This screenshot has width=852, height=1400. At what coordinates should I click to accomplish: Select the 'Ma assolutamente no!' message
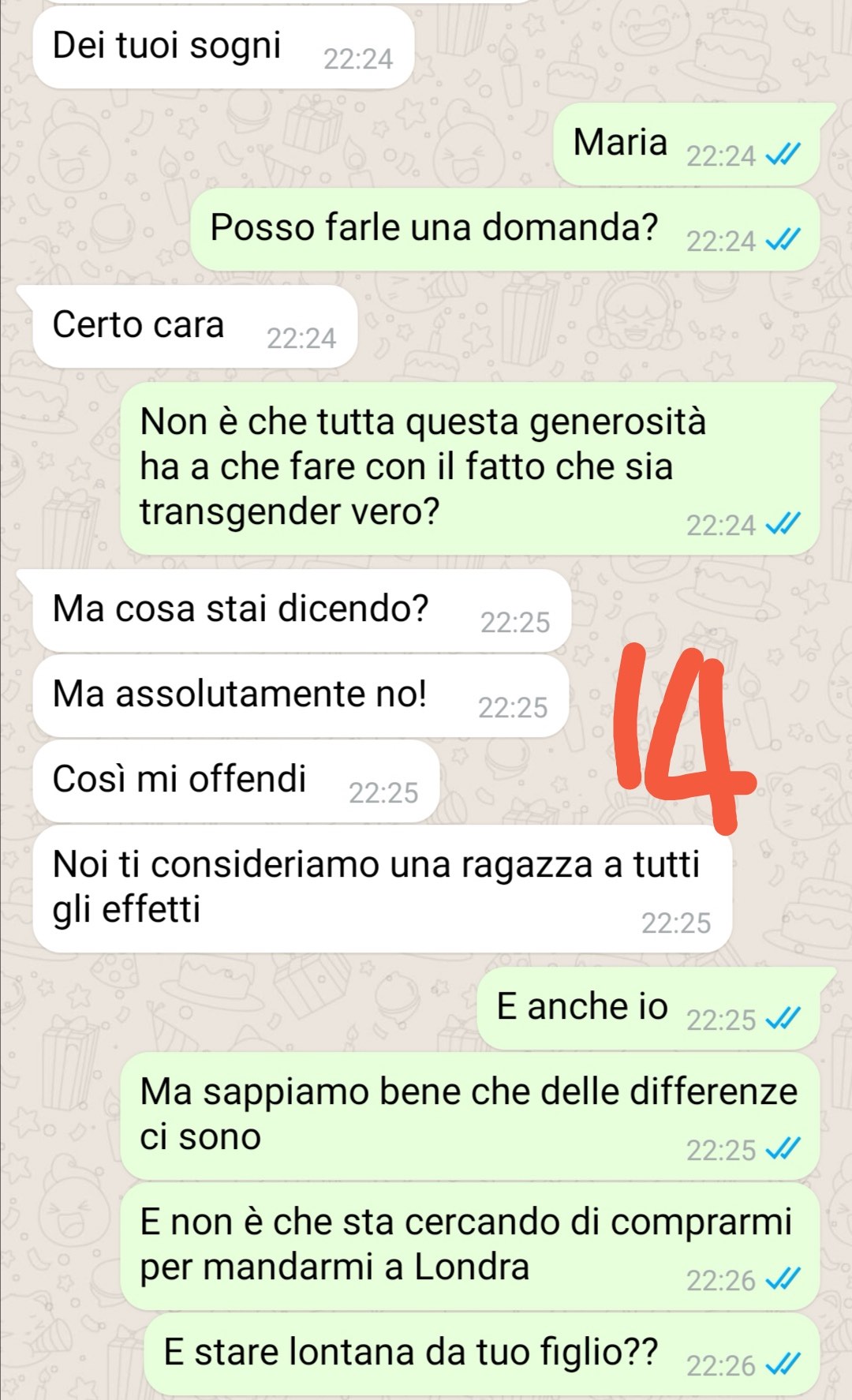301,696
